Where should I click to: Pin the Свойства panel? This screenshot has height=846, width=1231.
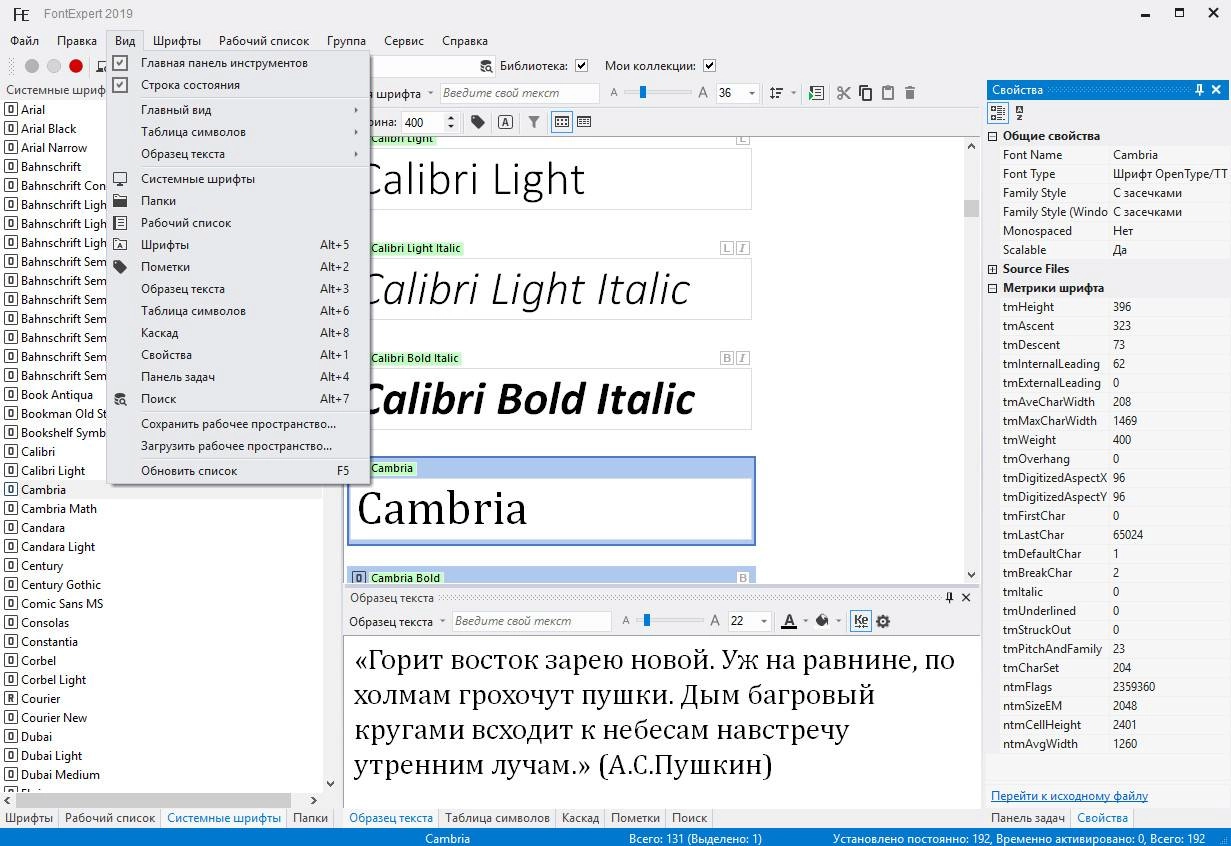coord(1199,90)
